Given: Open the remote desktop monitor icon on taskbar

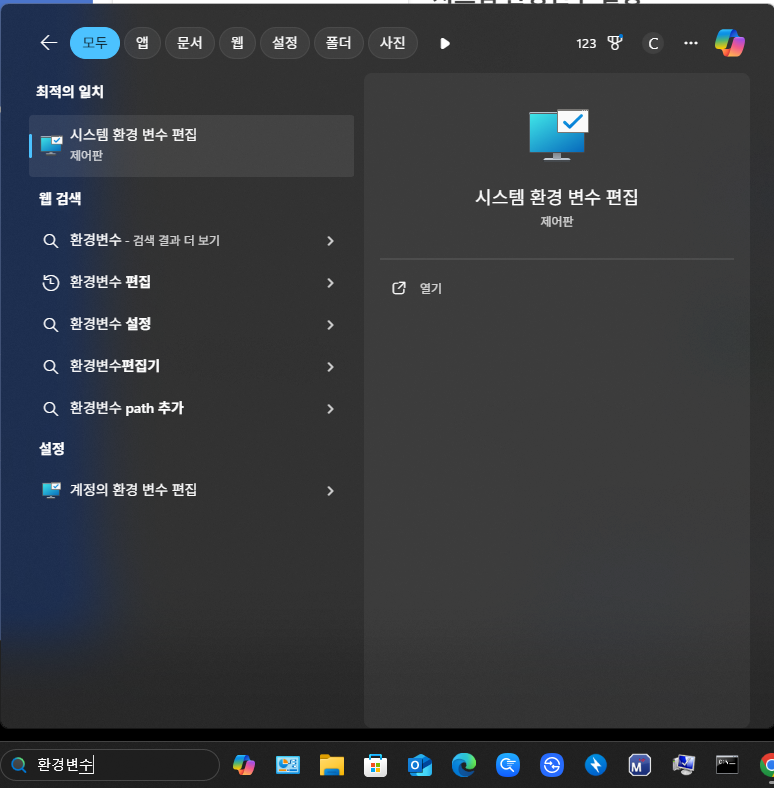Looking at the screenshot, I should coord(684,765).
